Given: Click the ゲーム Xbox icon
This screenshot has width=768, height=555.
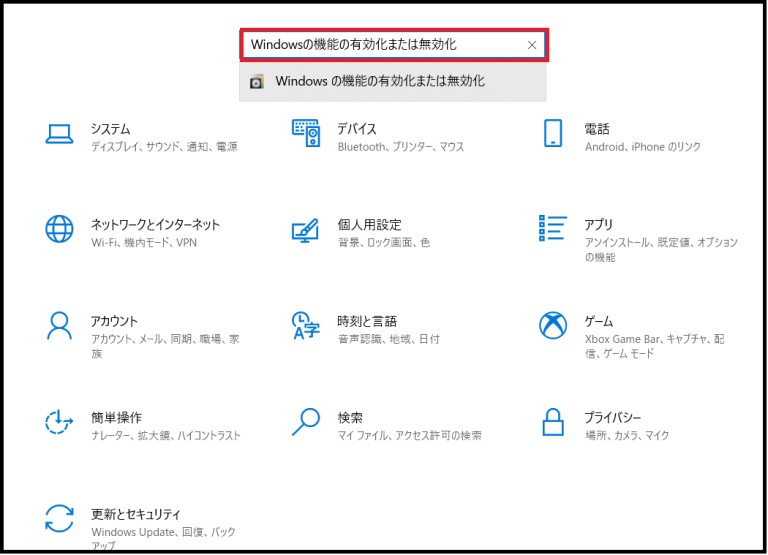Looking at the screenshot, I should tap(553, 325).
